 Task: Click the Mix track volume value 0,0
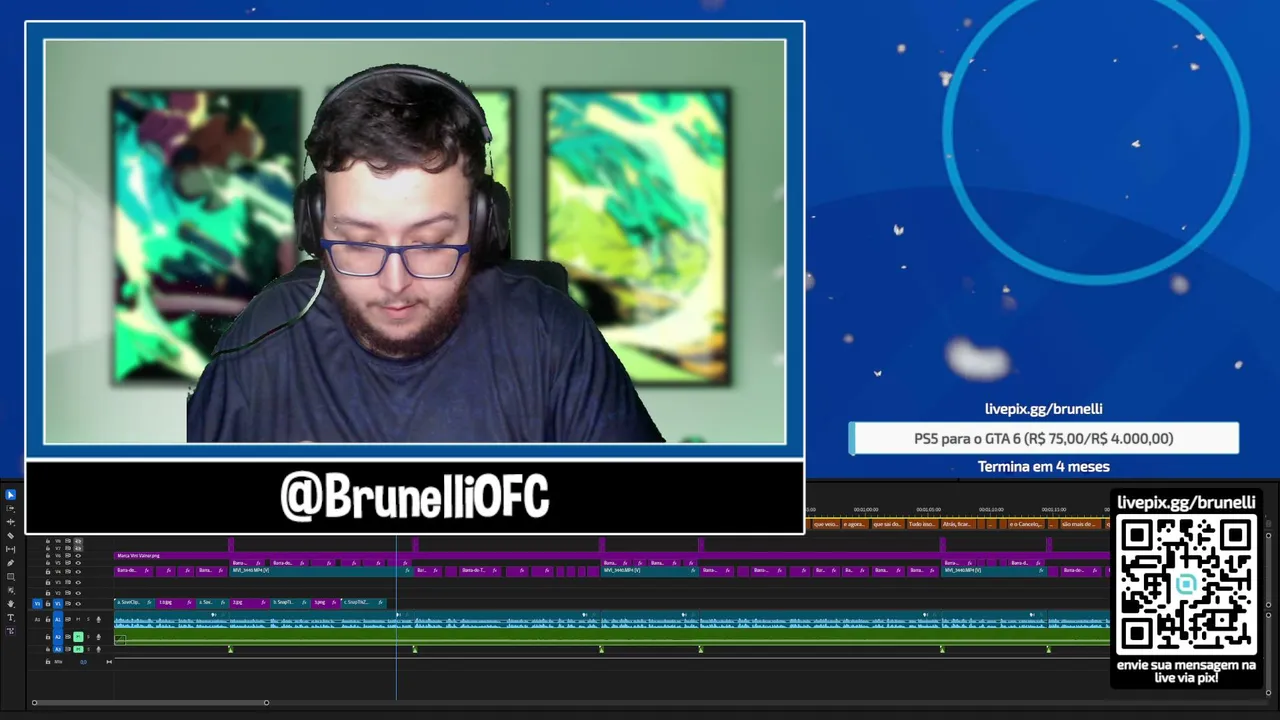83,662
